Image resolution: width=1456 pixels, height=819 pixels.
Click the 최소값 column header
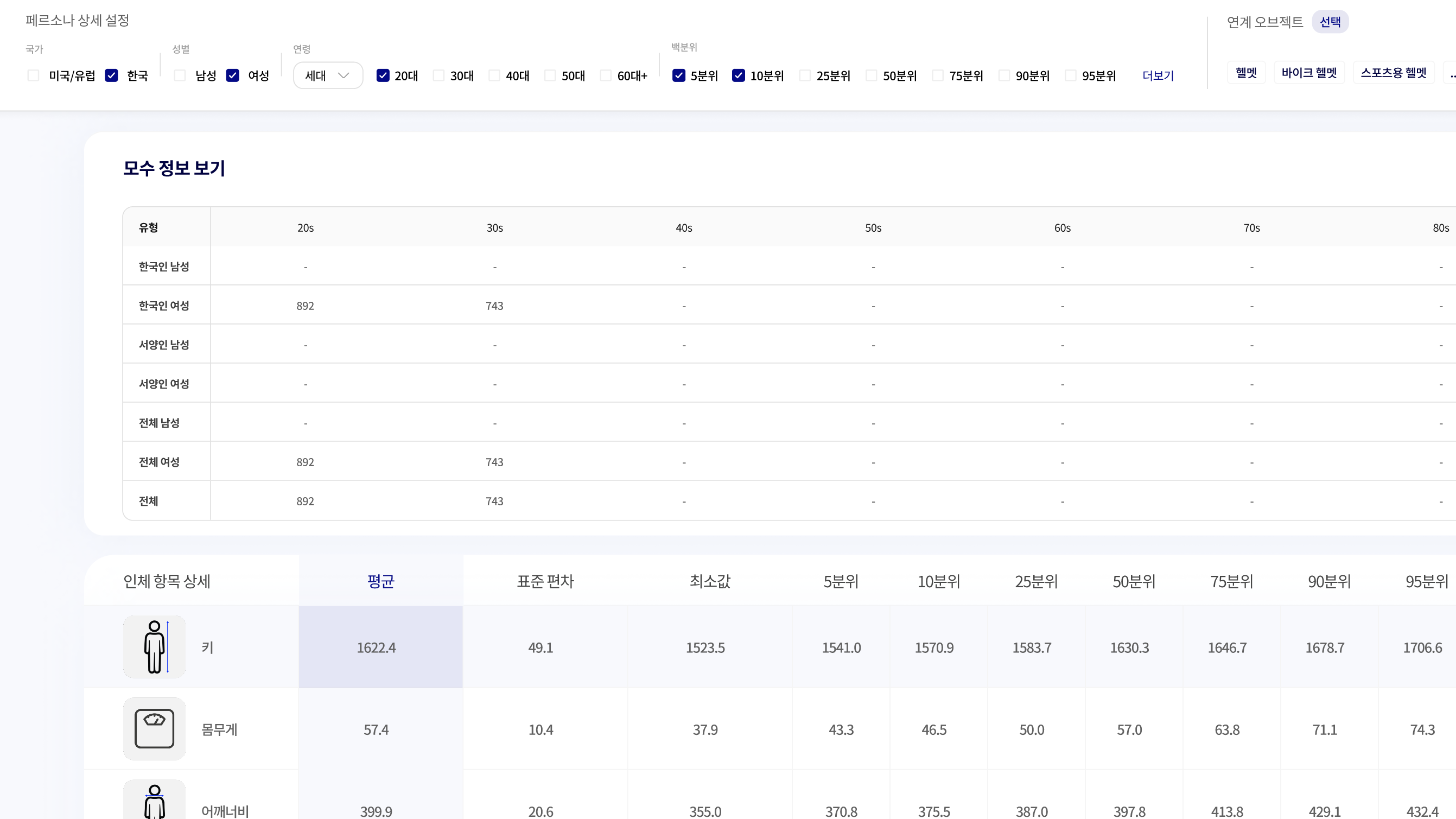tap(710, 581)
